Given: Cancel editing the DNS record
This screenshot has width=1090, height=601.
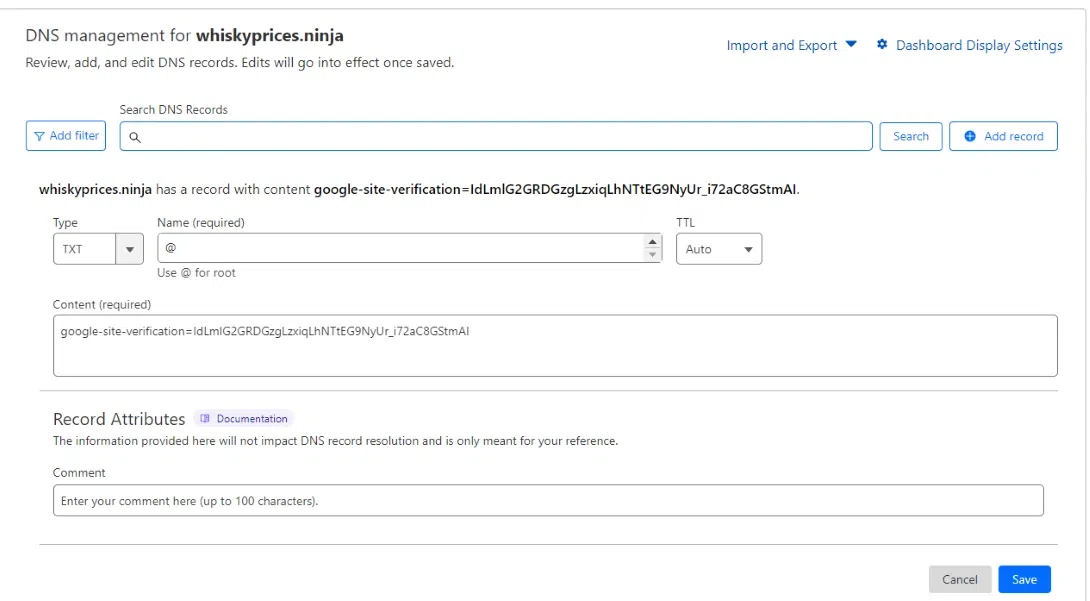Looking at the screenshot, I should [959, 579].
